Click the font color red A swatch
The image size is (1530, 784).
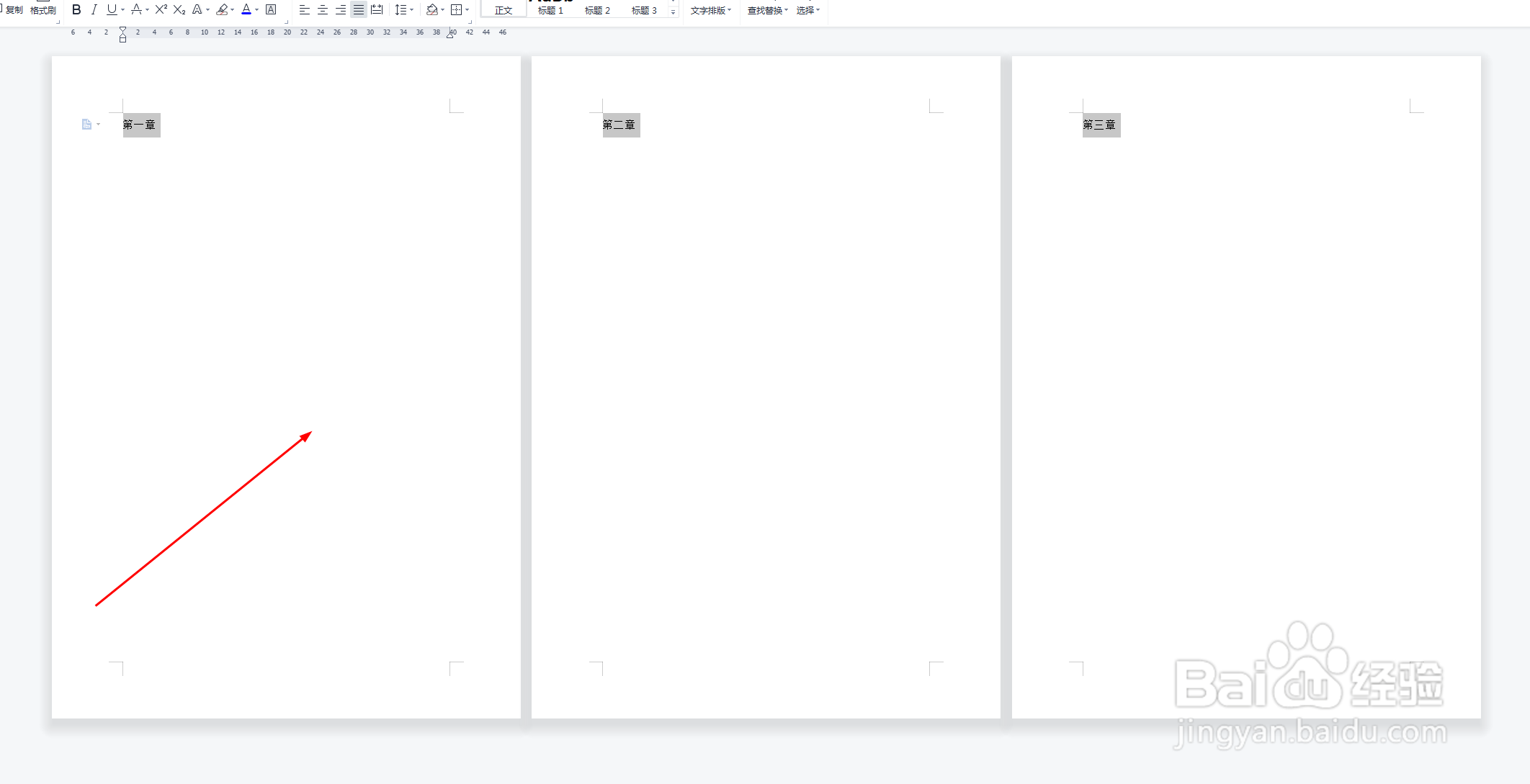pyautogui.click(x=246, y=9)
